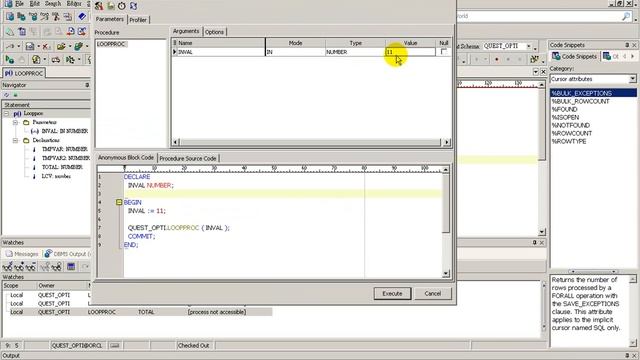
Task: Click the green icon next to the open folder icon
Action: tap(78, 47)
